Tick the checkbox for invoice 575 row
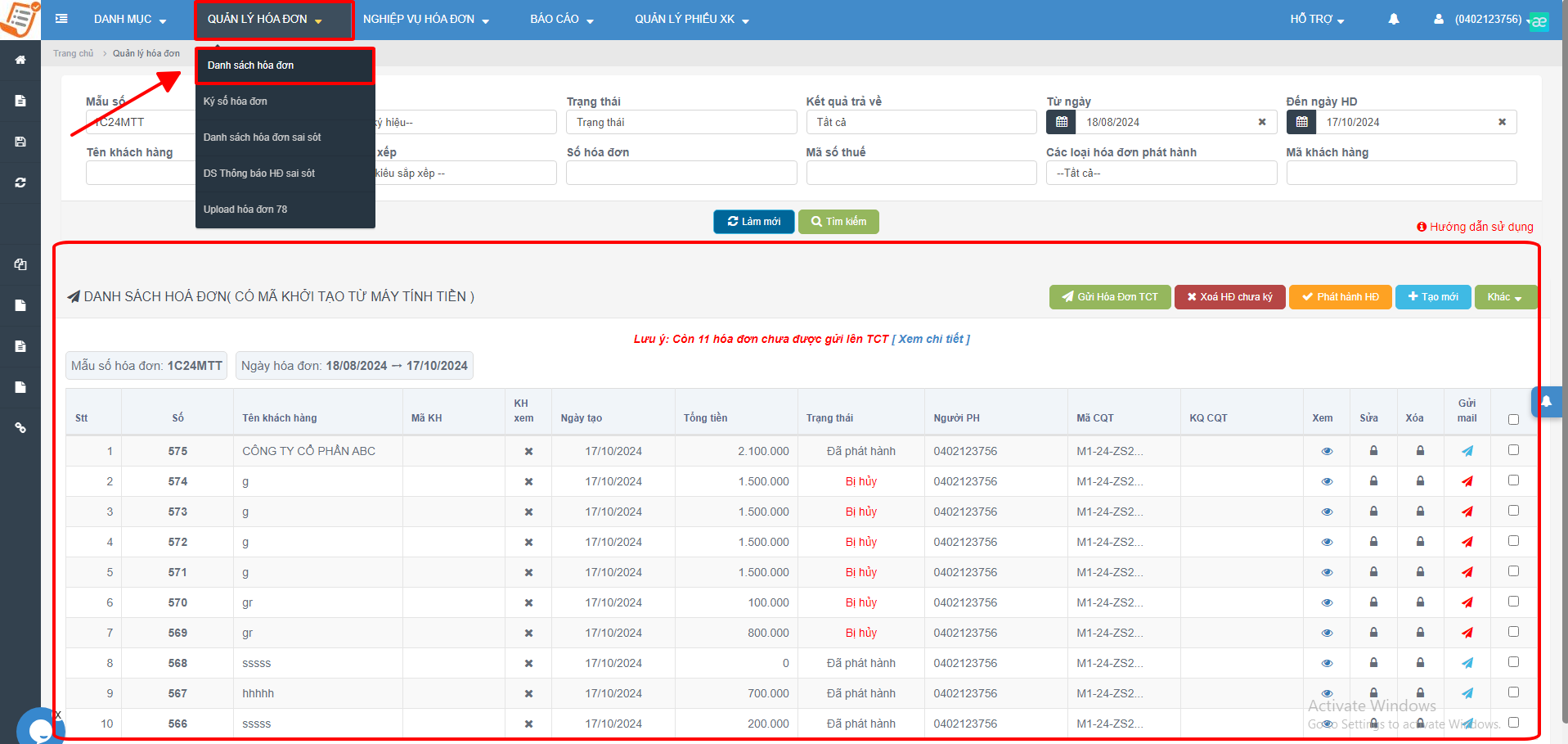Viewport: 1568px width, 744px height. click(1513, 450)
